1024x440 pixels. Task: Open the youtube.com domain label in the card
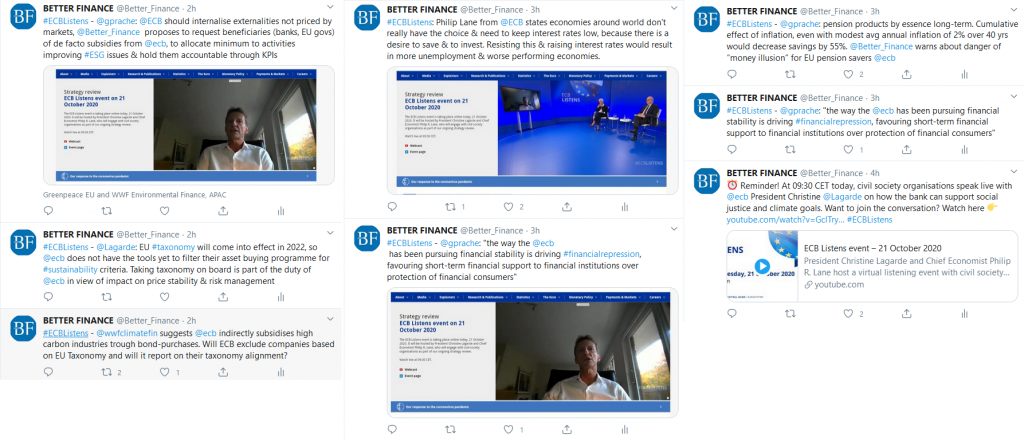(839, 285)
